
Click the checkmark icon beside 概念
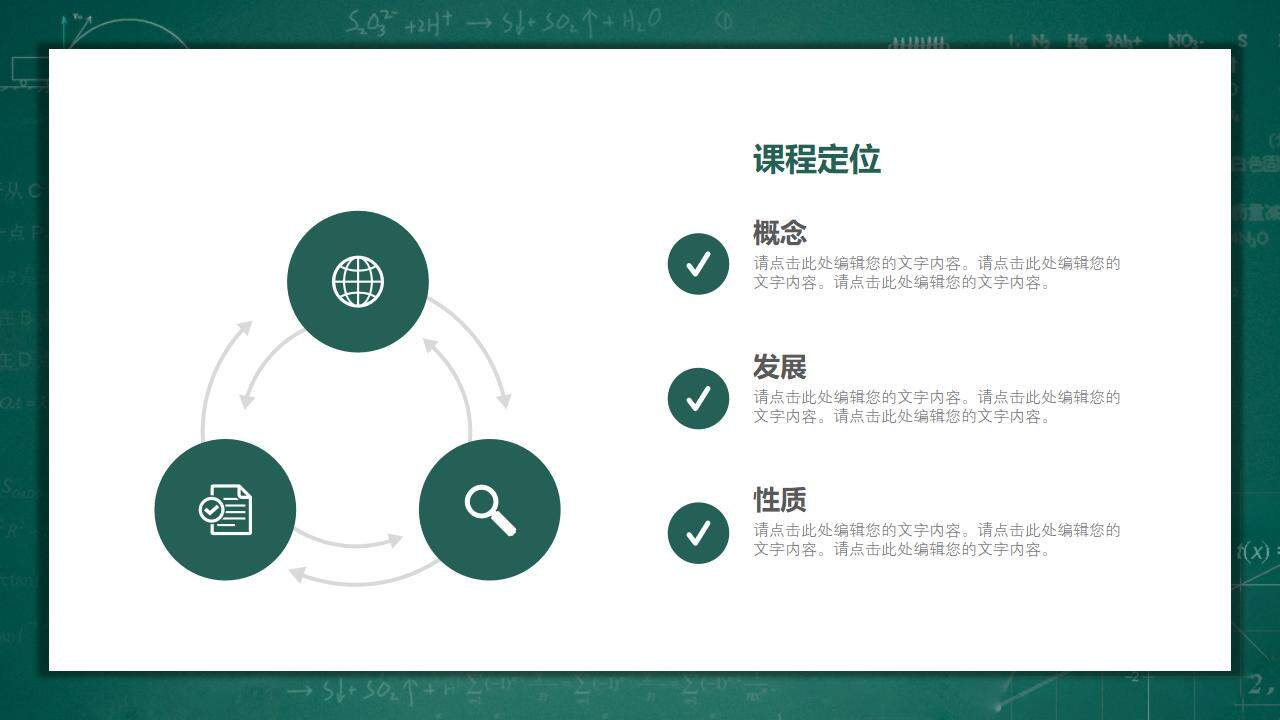(698, 264)
